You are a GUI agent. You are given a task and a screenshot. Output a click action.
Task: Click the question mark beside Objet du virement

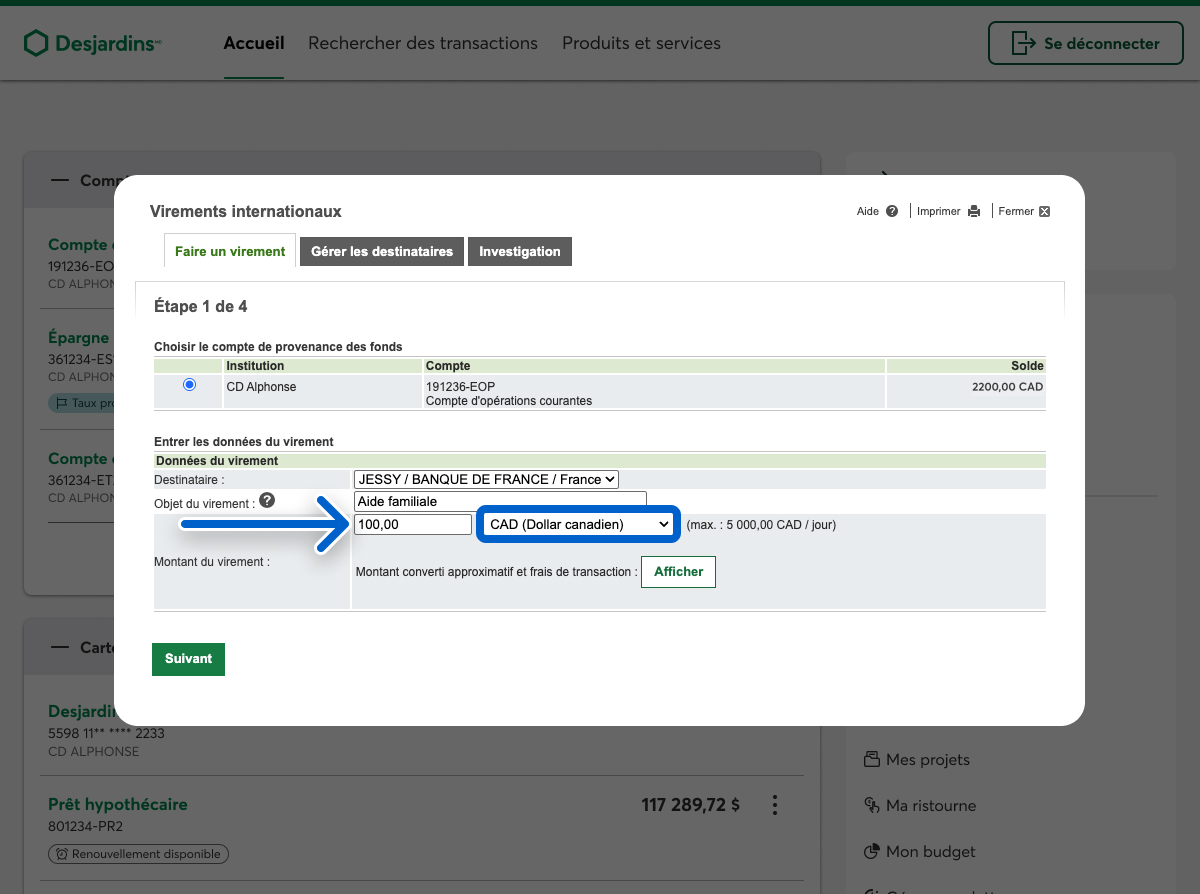(267, 501)
